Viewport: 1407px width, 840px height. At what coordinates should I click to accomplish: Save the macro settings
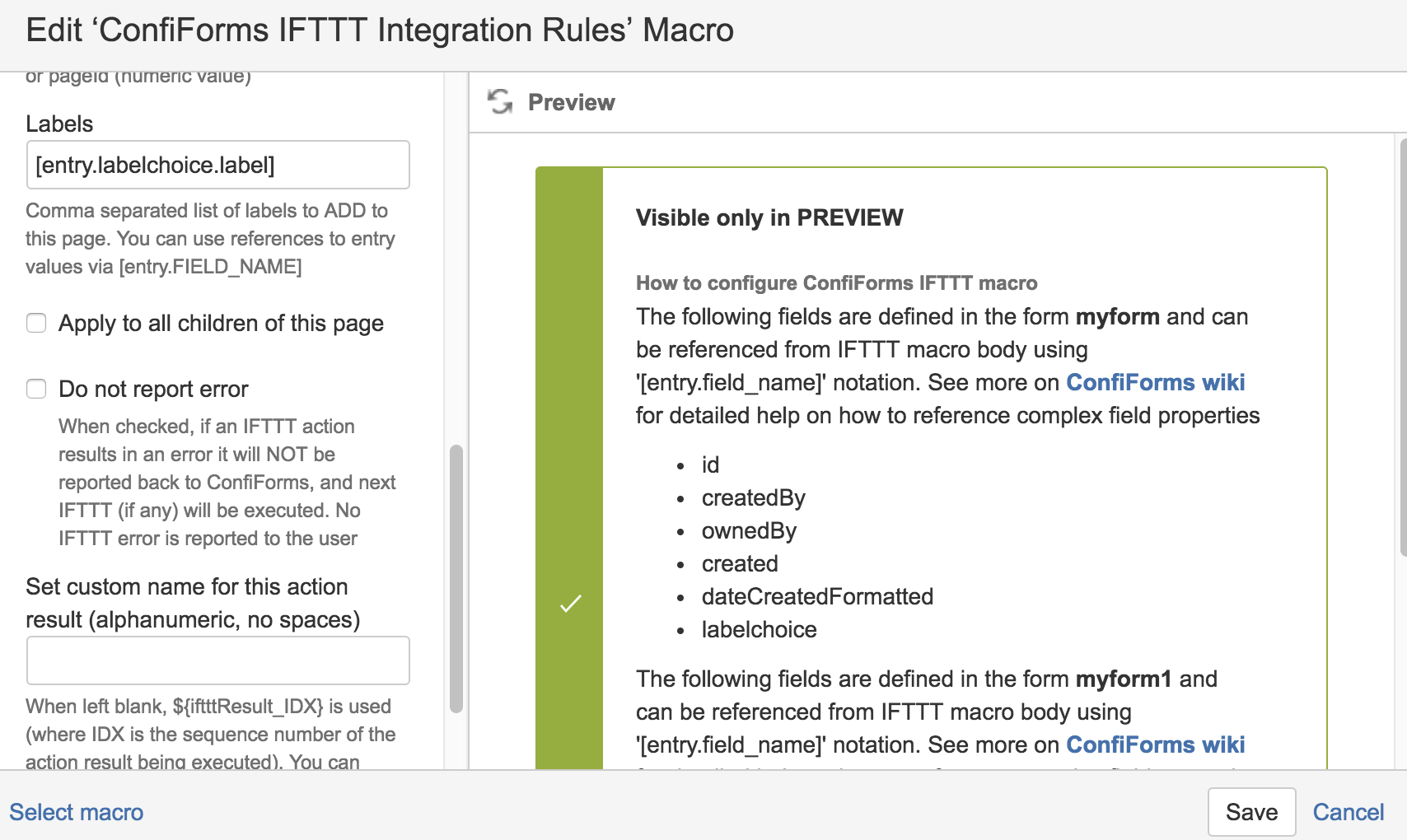(x=1251, y=812)
